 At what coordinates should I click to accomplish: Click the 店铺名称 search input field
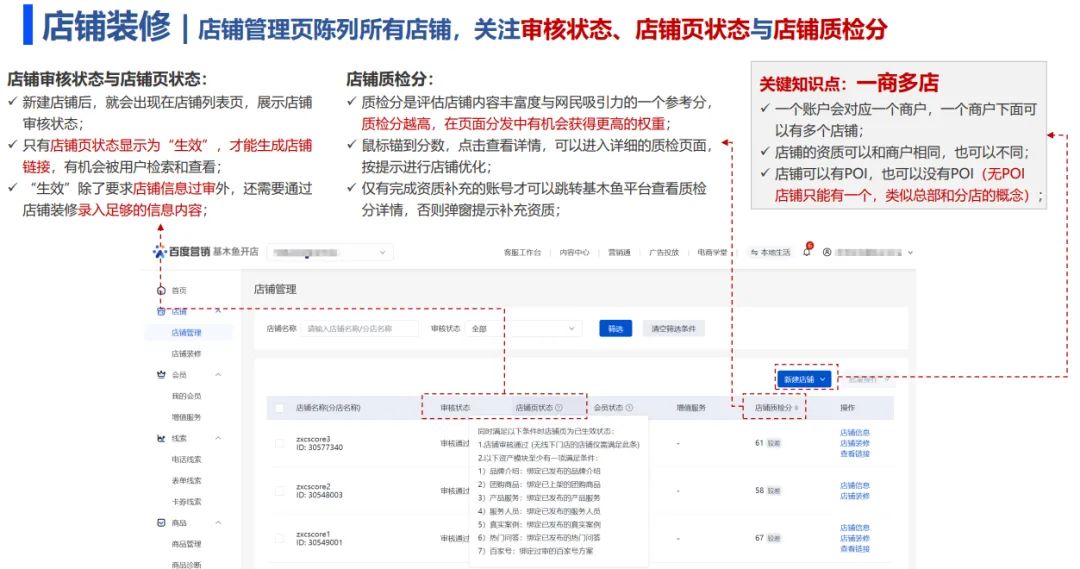361,328
